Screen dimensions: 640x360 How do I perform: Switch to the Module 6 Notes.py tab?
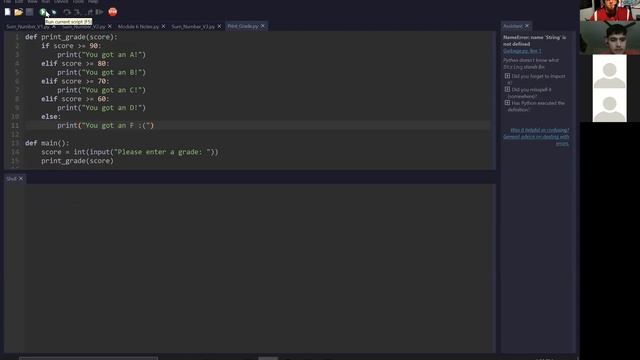pyautogui.click(x=138, y=27)
